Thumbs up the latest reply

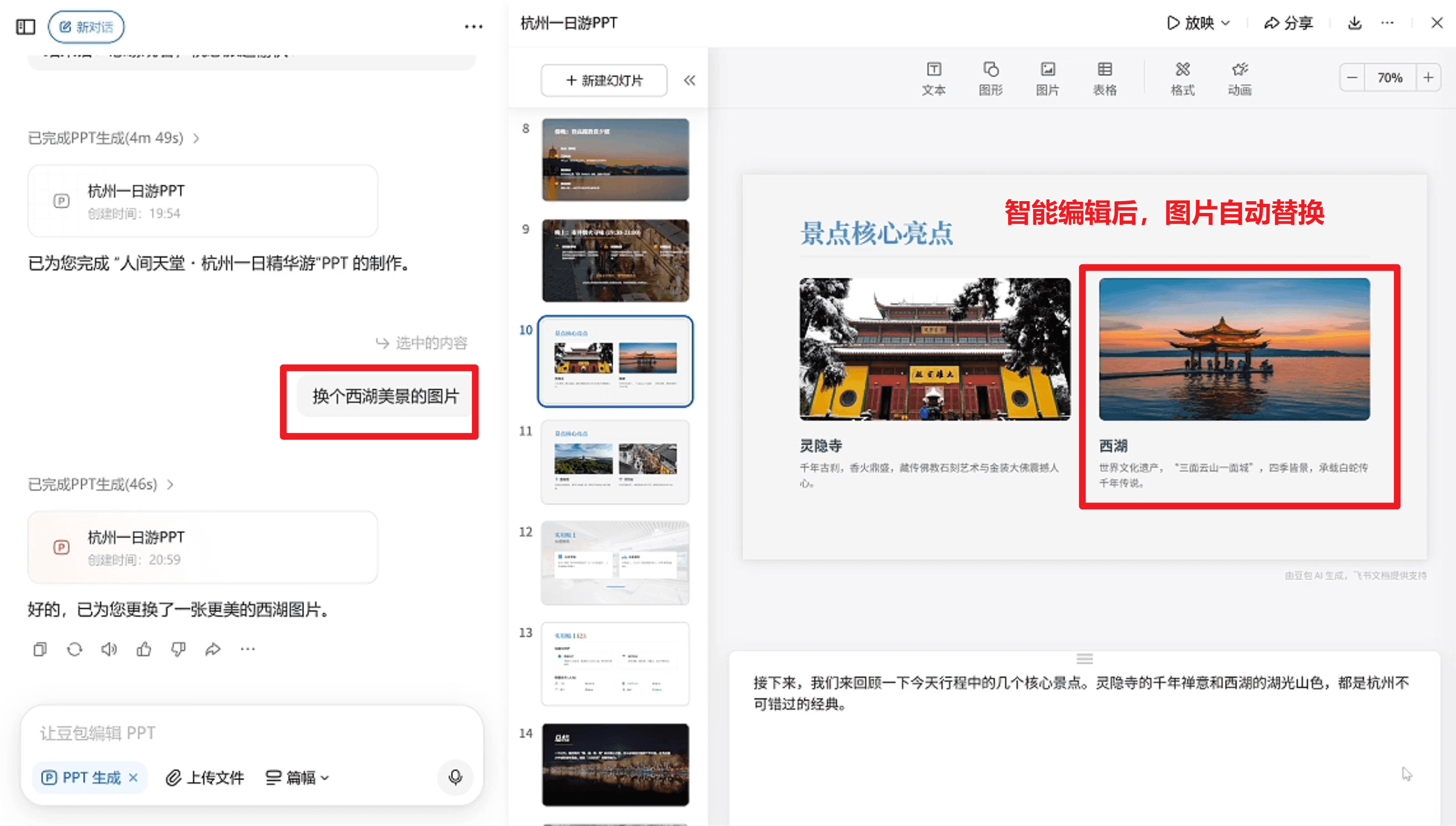click(144, 649)
